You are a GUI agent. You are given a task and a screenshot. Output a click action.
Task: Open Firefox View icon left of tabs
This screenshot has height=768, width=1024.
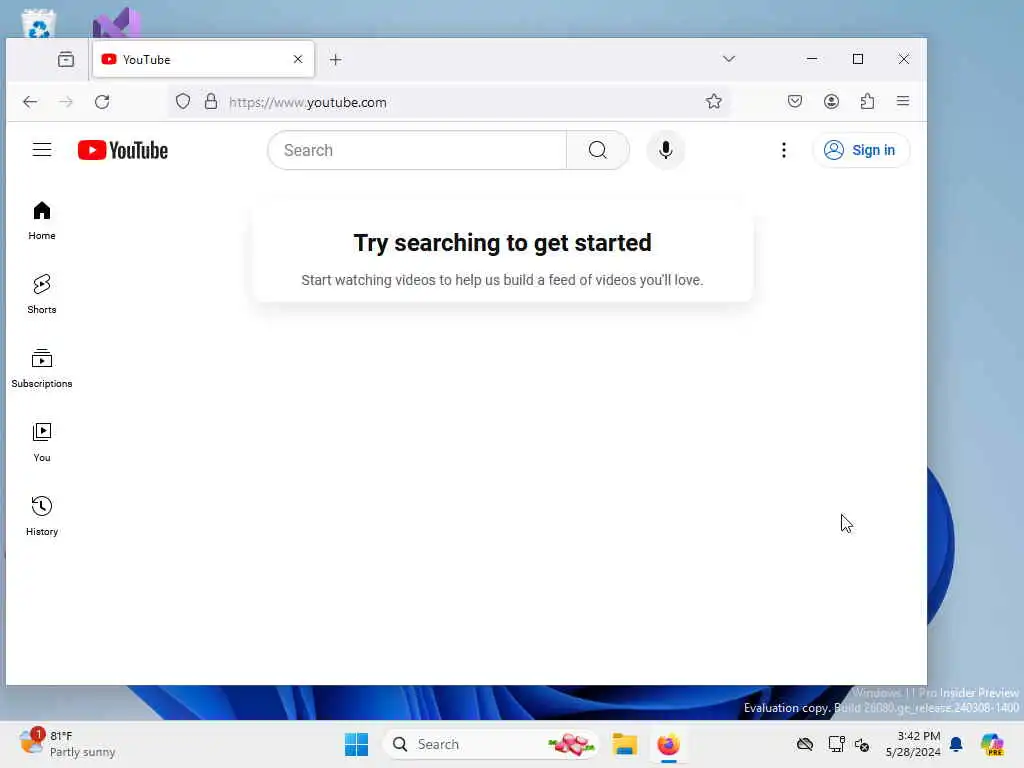(66, 59)
